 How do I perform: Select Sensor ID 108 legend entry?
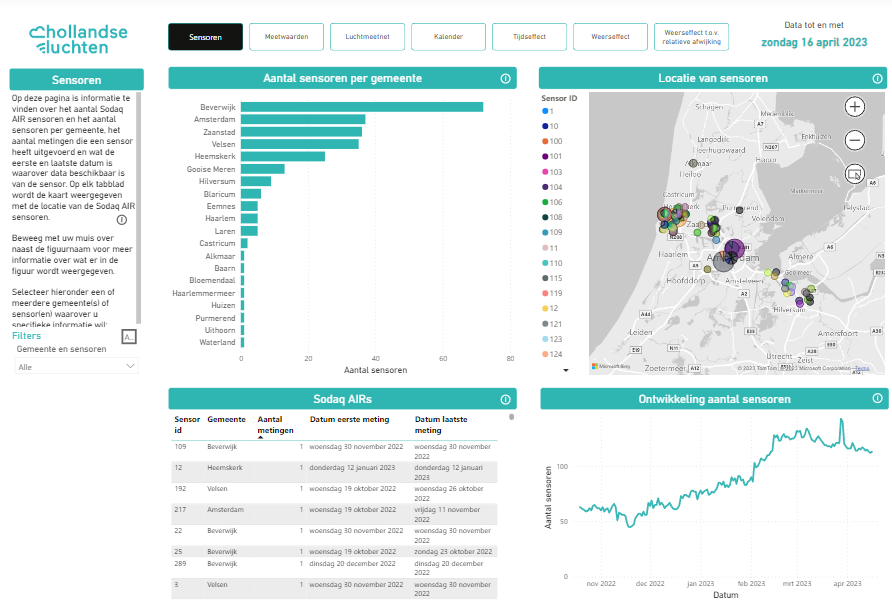[552, 217]
